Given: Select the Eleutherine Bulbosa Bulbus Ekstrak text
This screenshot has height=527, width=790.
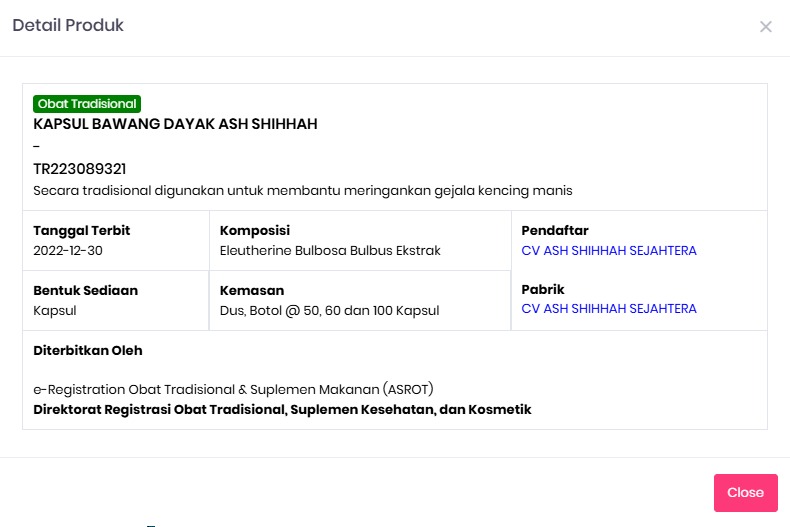Looking at the screenshot, I should (330, 251).
